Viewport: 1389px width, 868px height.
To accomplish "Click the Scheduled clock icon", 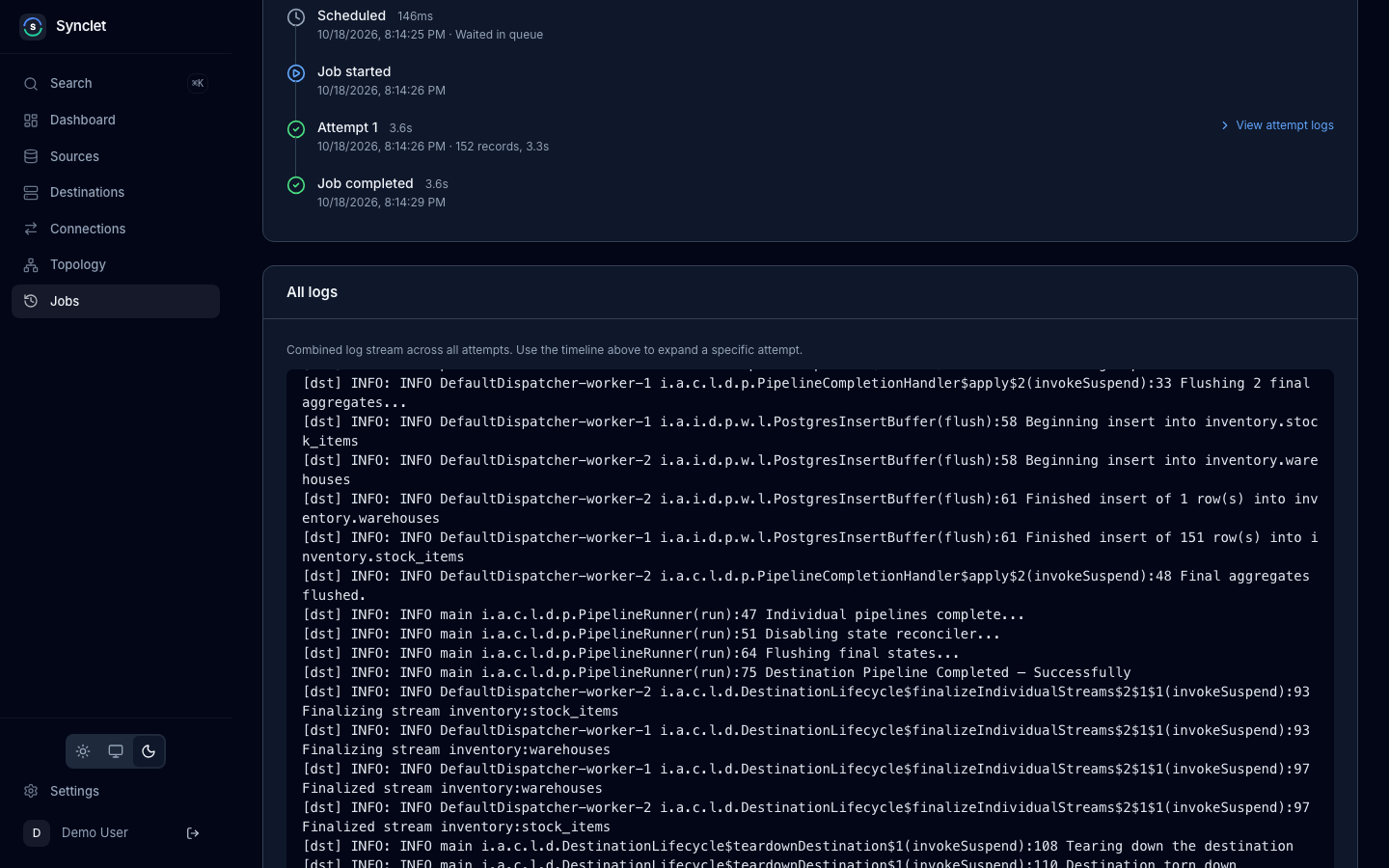I will point(296,17).
